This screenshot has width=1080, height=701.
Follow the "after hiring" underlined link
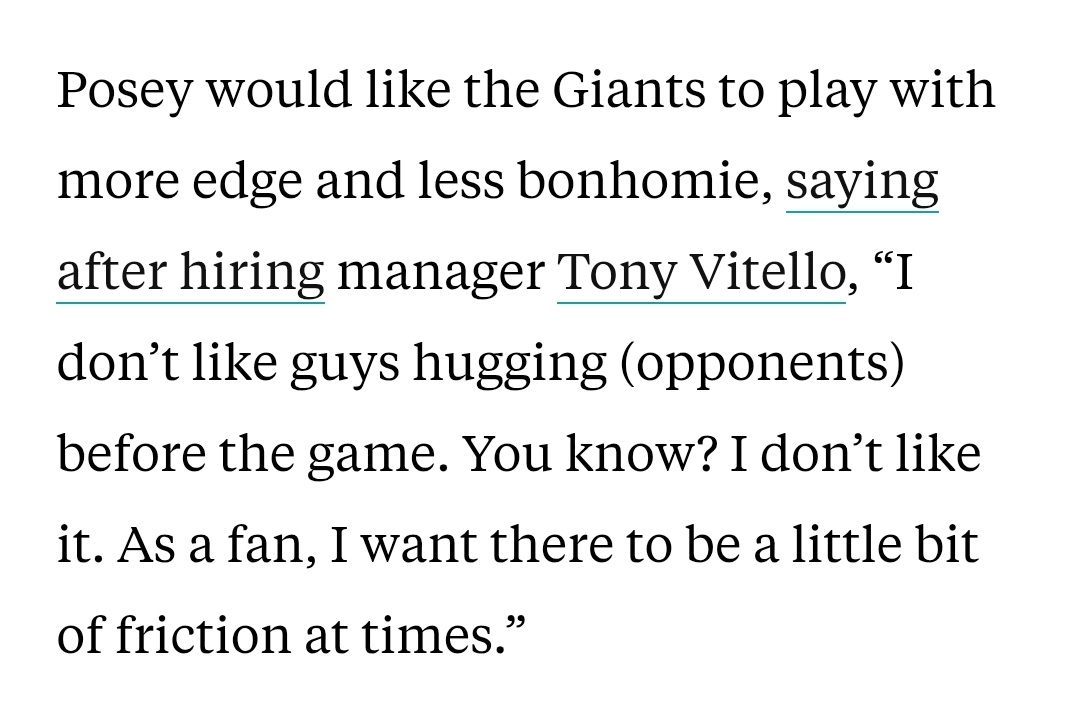[191, 273]
